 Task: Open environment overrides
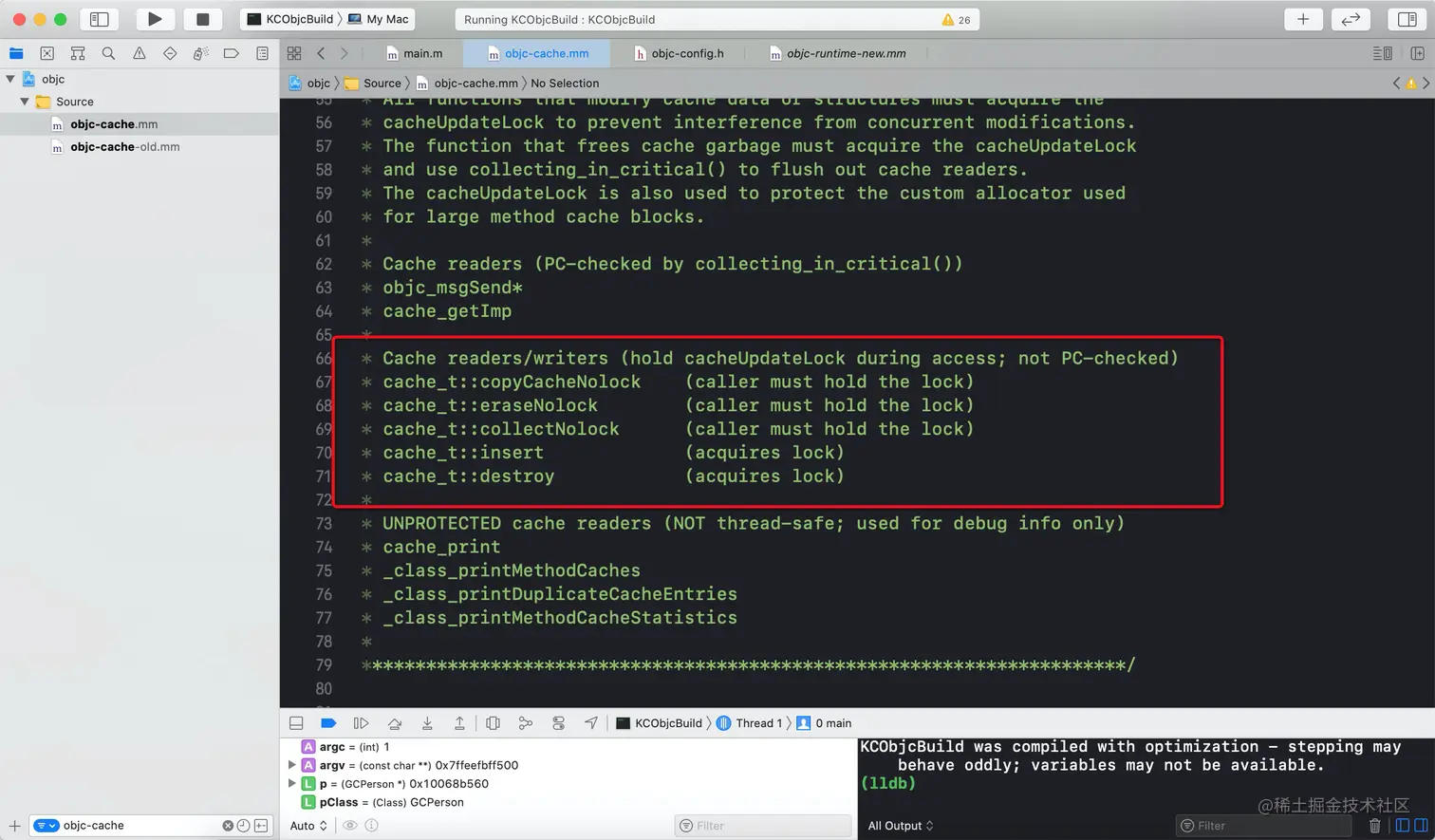tap(558, 723)
